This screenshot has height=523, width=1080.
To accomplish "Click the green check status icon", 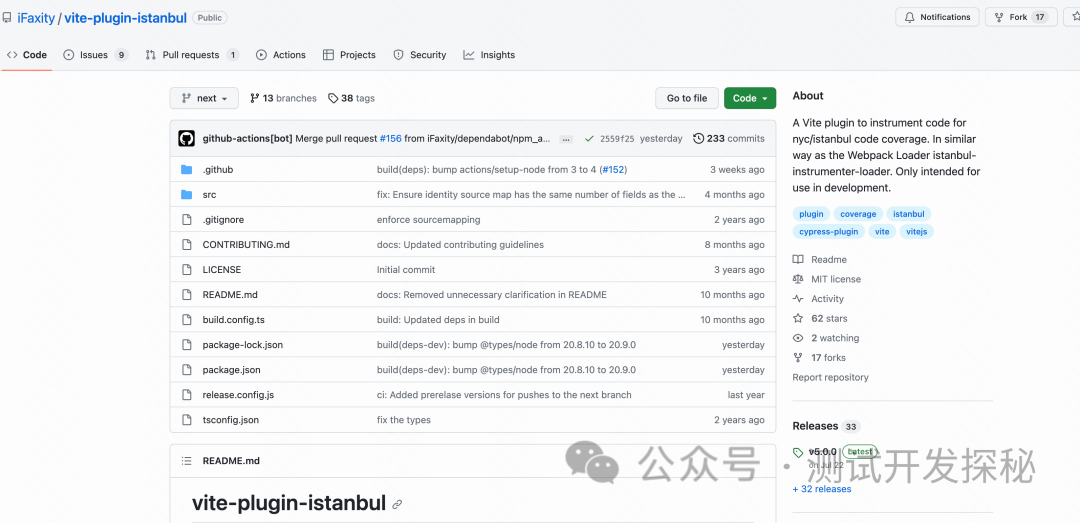I will pyautogui.click(x=590, y=139).
